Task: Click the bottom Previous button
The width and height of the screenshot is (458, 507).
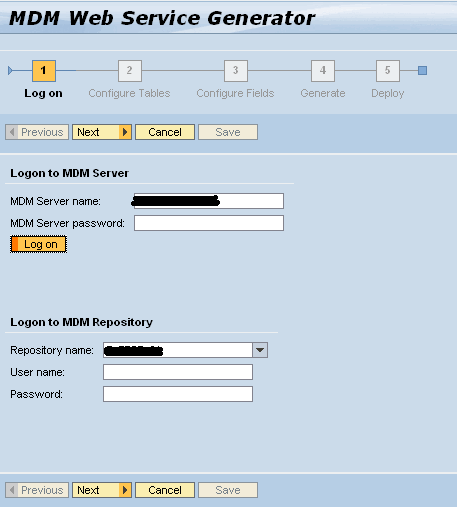Action: 37,490
